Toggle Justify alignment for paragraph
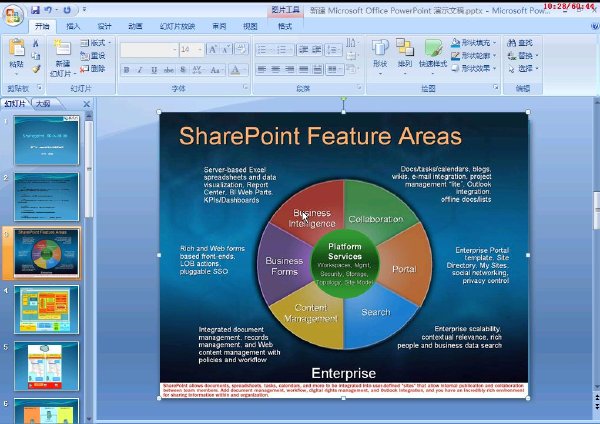The width and height of the screenshot is (600, 424). coord(303,69)
